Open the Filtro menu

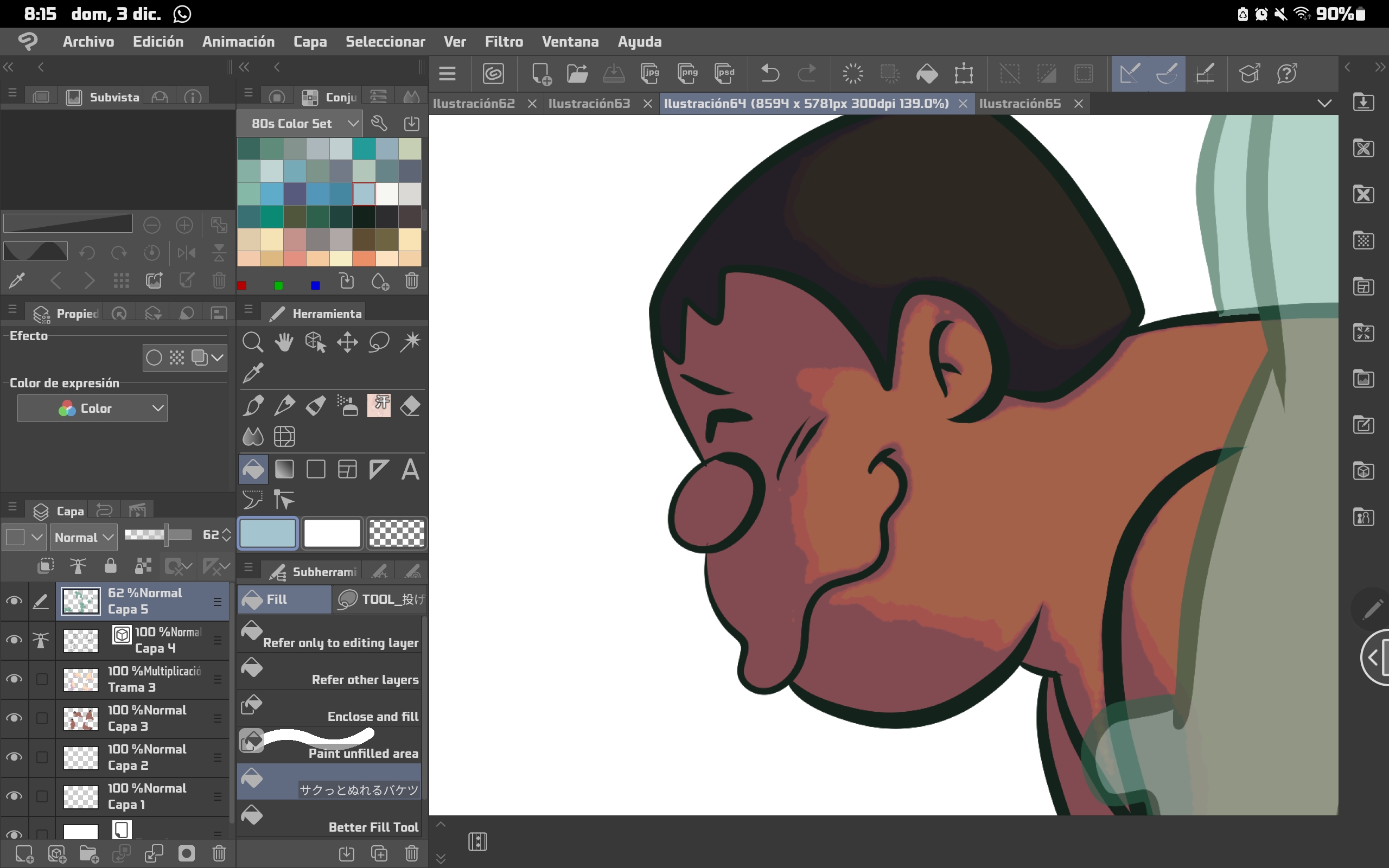point(504,41)
